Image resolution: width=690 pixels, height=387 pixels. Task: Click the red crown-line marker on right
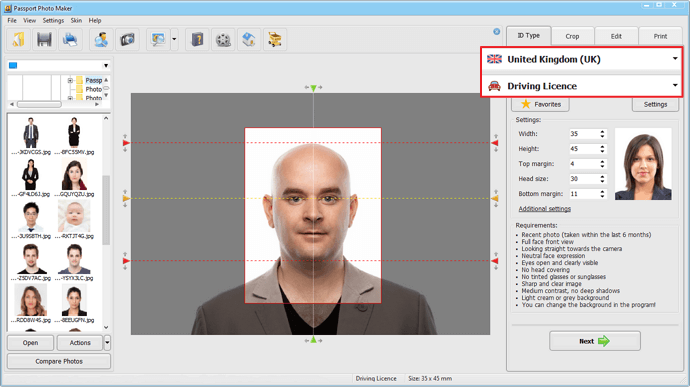(x=495, y=143)
